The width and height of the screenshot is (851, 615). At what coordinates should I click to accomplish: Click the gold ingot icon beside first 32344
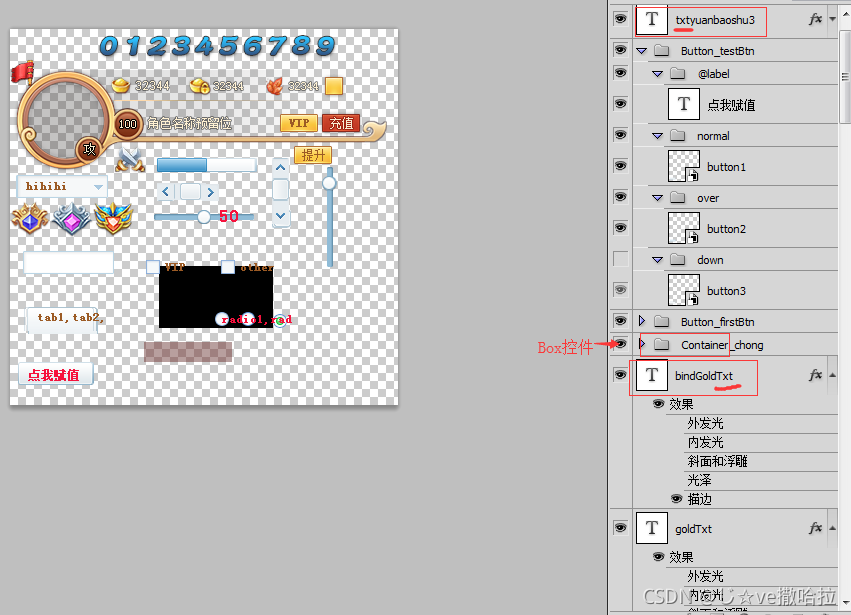[121, 85]
